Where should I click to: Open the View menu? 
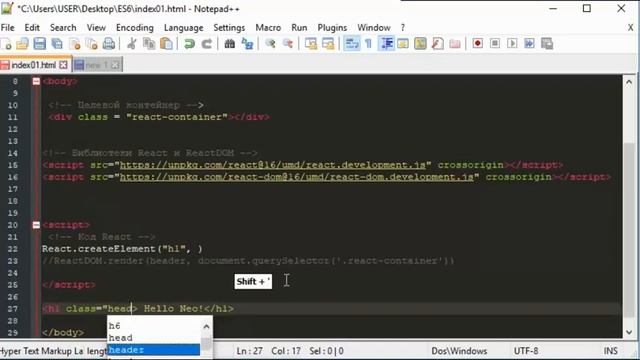[x=96, y=28]
